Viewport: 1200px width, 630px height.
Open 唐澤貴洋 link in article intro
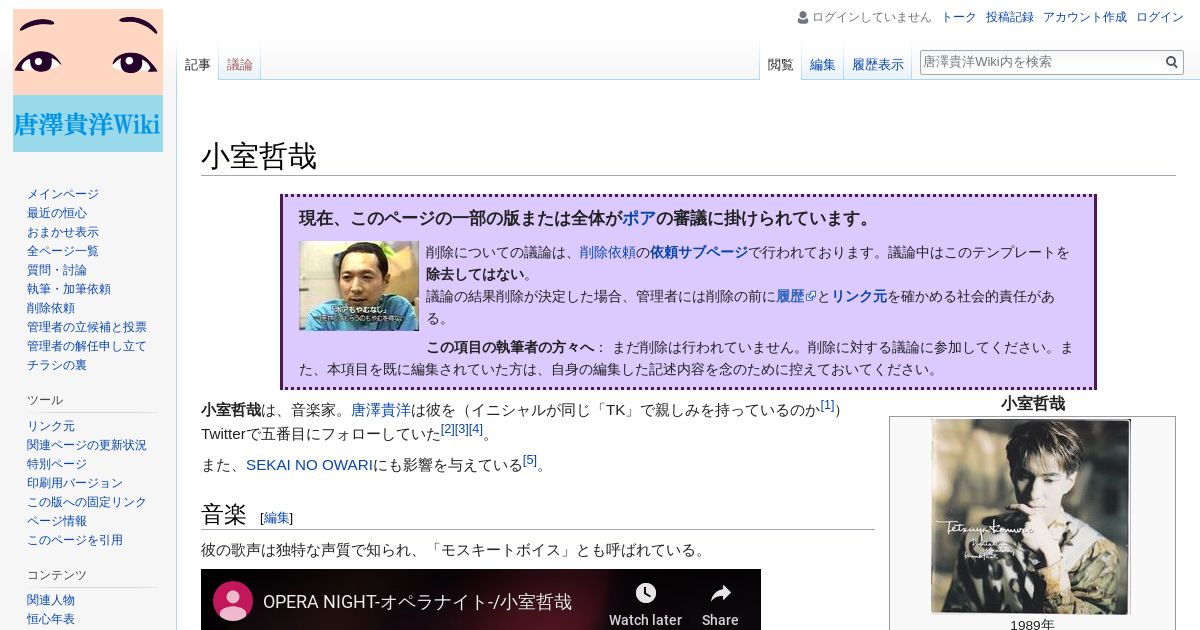click(381, 410)
